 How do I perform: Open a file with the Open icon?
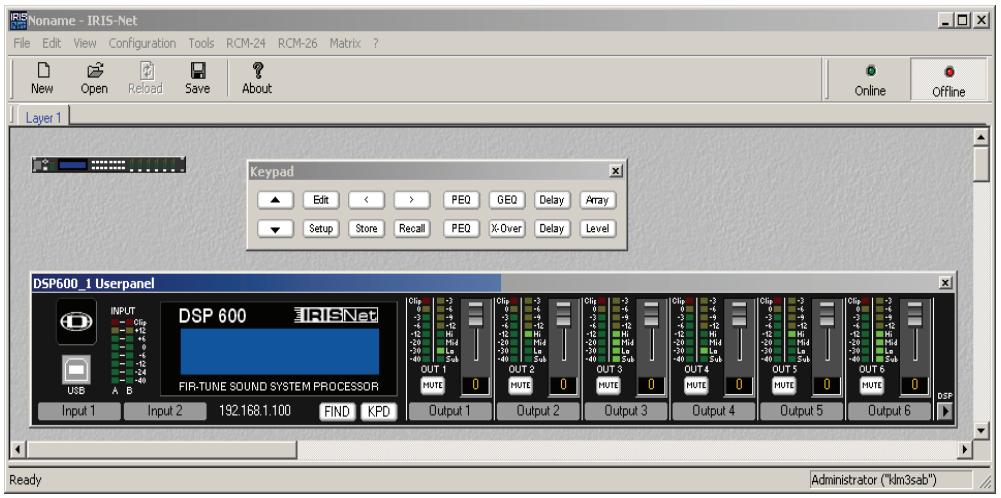click(x=94, y=78)
